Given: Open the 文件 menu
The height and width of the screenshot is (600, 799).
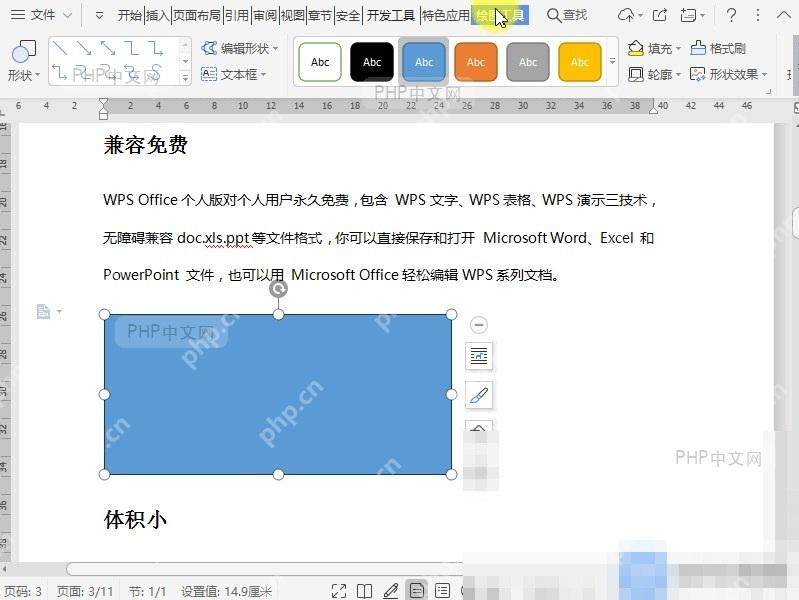Looking at the screenshot, I should coord(41,15).
